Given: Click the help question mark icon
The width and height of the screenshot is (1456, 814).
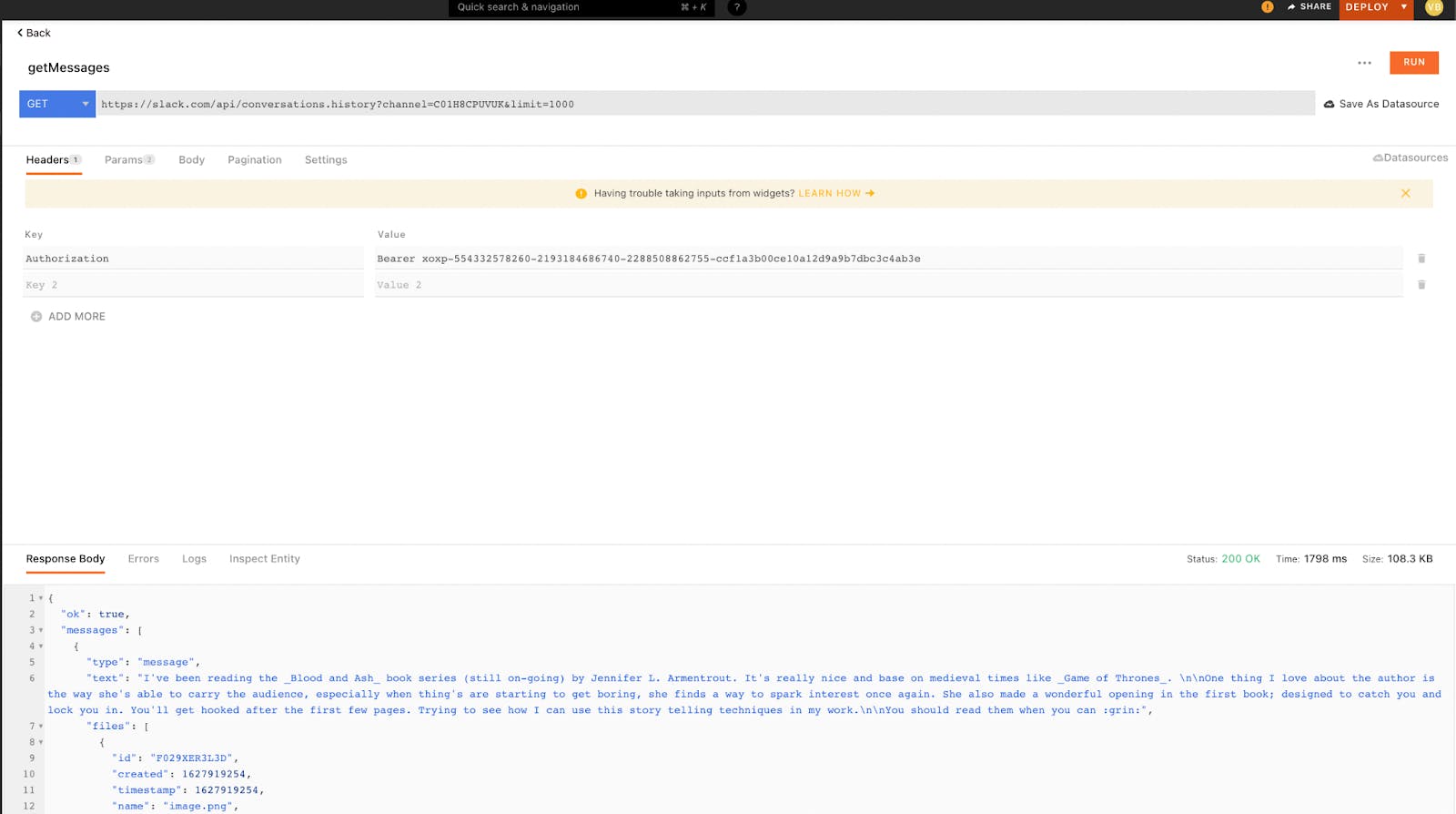Looking at the screenshot, I should (737, 7).
